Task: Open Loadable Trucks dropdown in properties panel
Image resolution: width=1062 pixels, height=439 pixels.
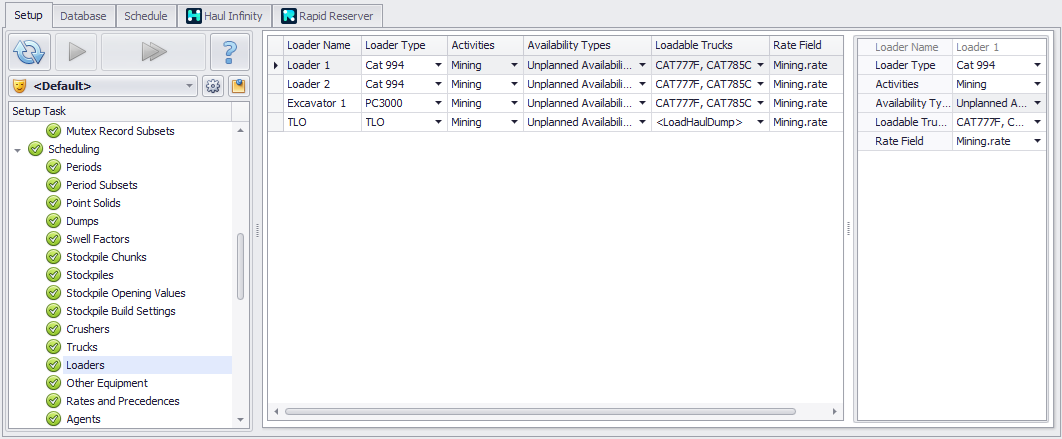Action: coord(1037,122)
